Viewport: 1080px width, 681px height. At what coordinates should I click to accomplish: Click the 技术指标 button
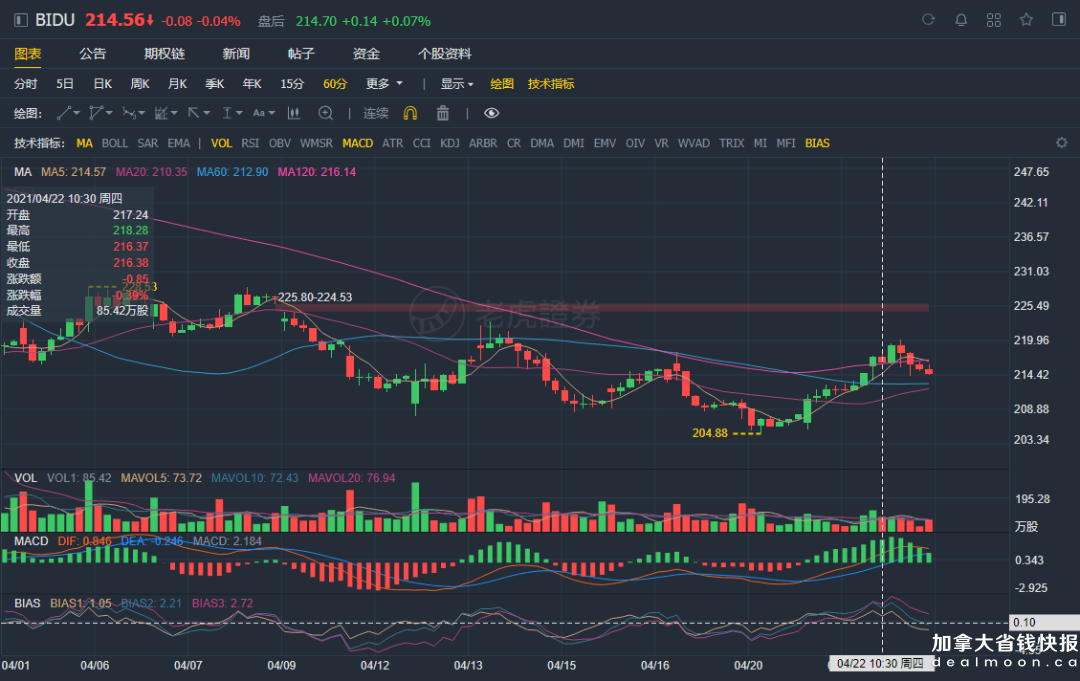point(551,84)
